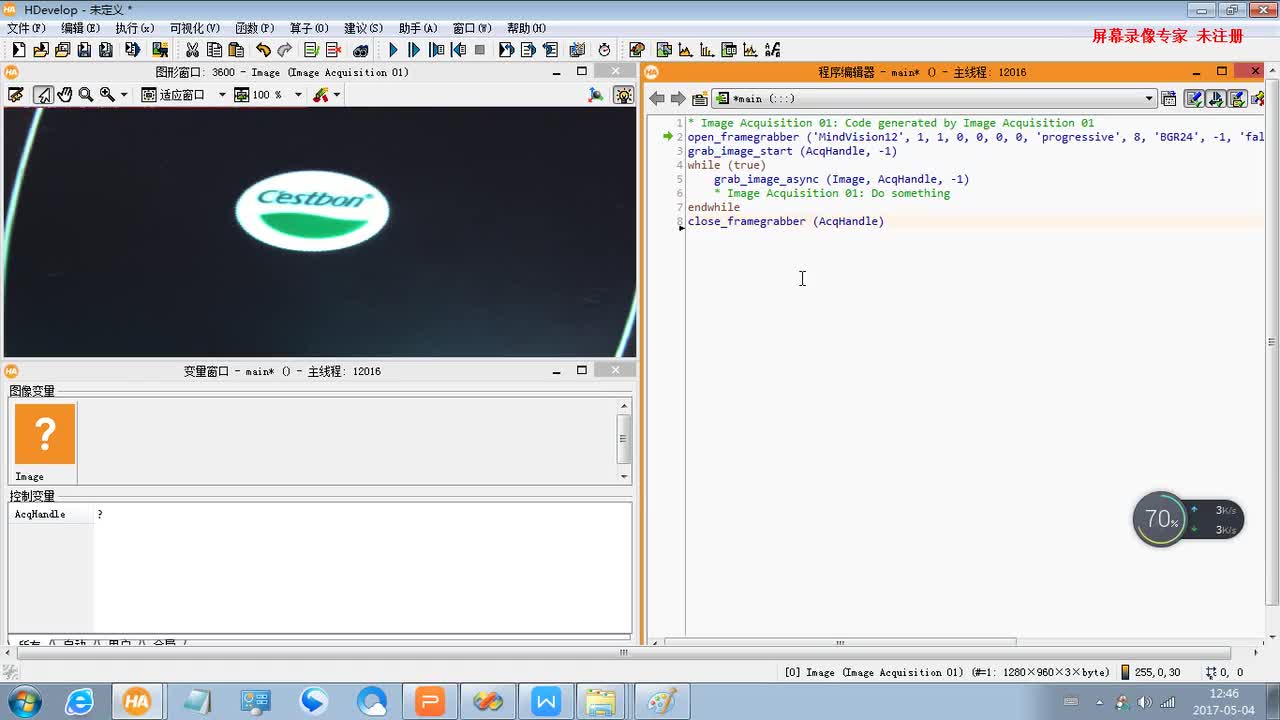Image resolution: width=1280 pixels, height=720 pixels.
Task: Open the WPS Writer taskbar icon
Action: click(546, 702)
